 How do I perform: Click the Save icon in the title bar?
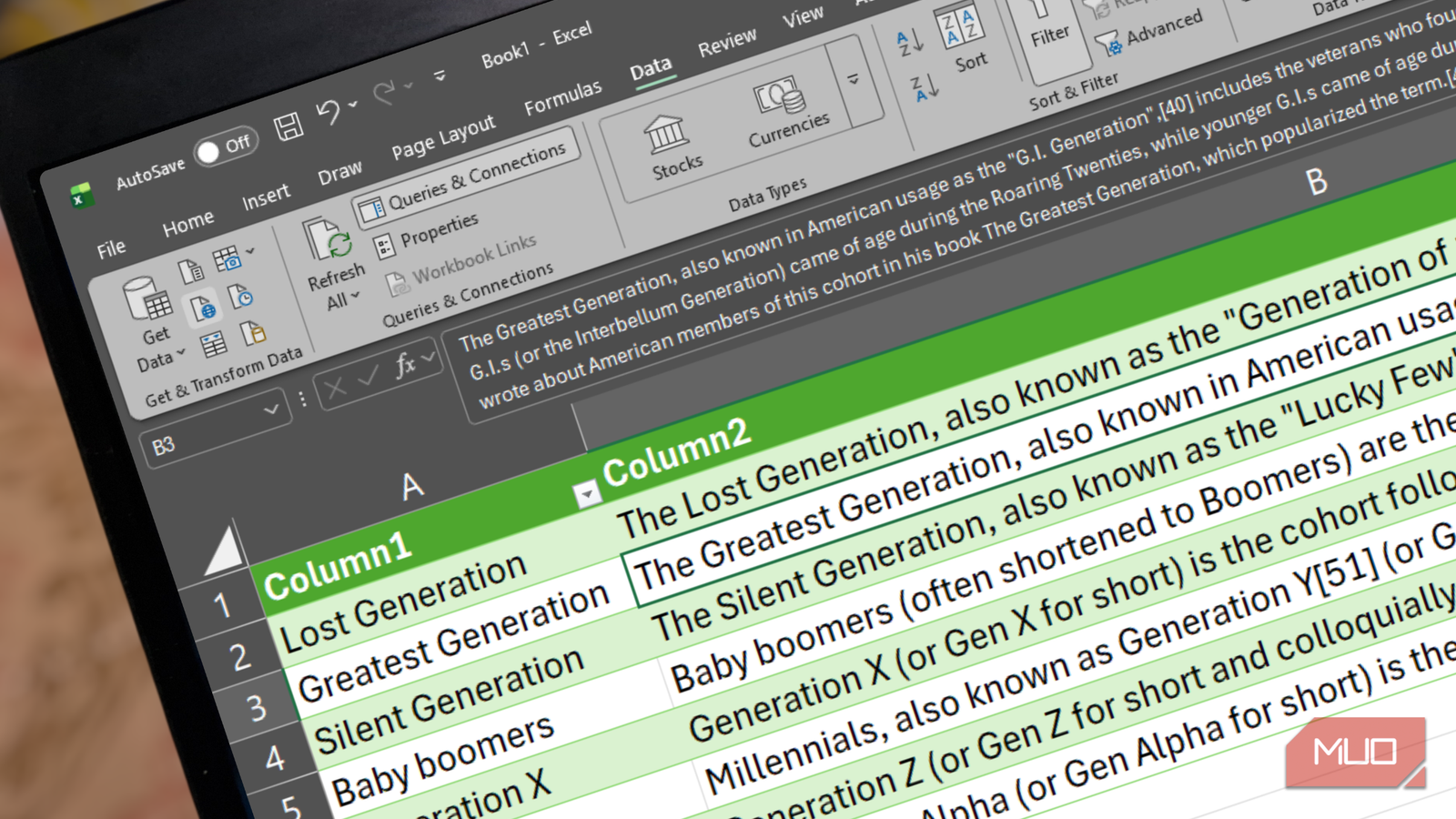coord(288,126)
